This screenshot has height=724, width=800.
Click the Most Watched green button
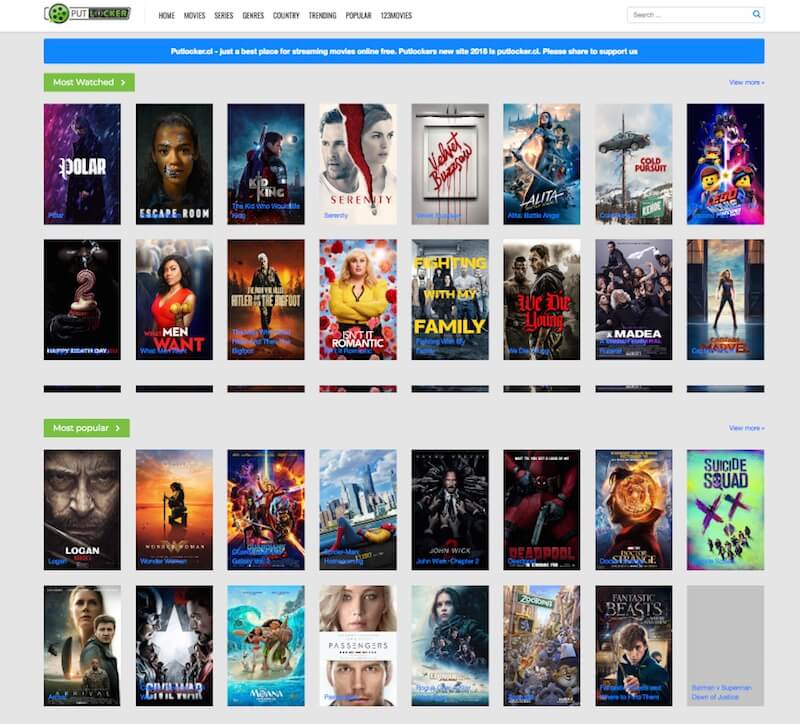pyautogui.click(x=89, y=82)
